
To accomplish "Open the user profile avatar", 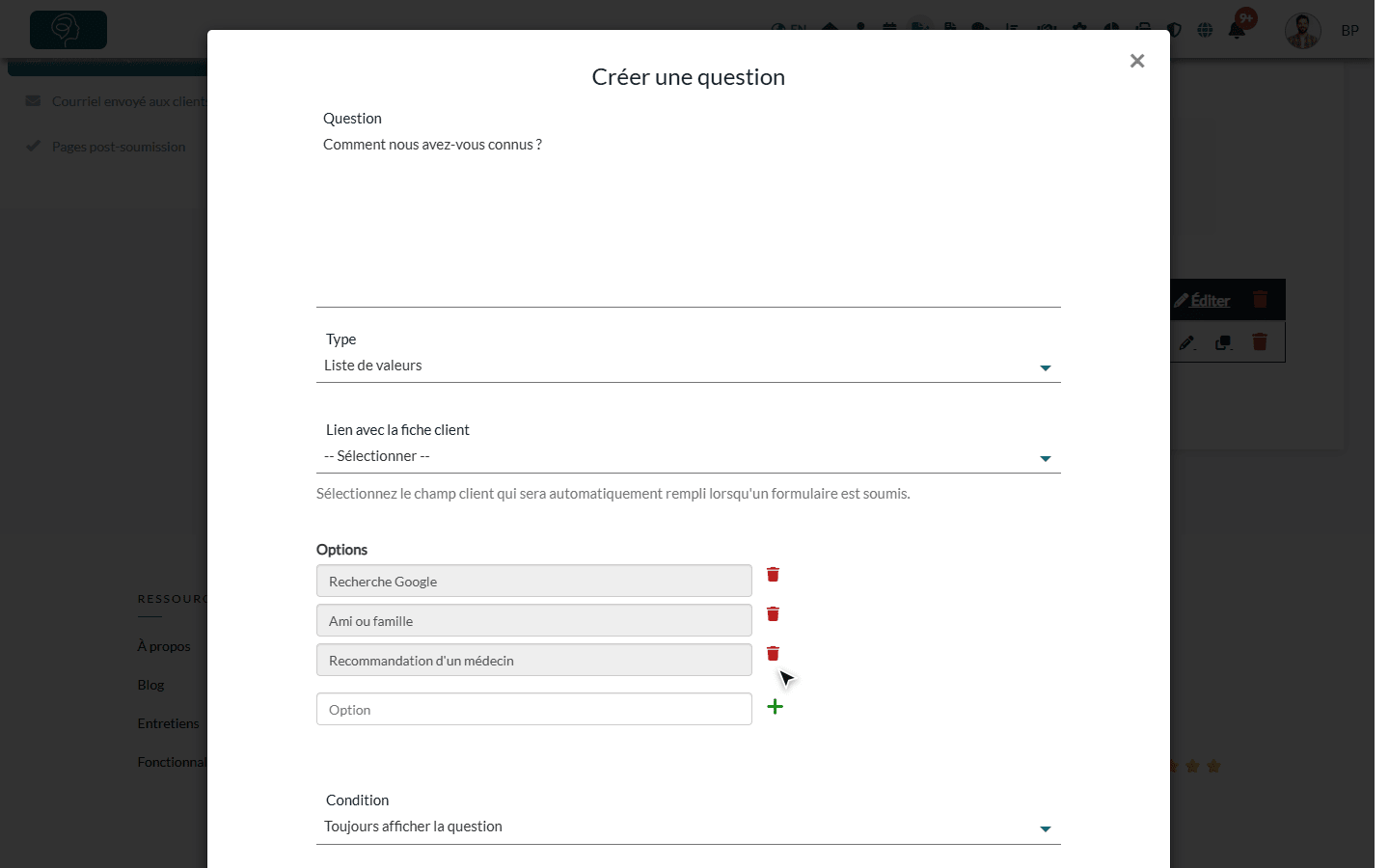I will point(1302,31).
